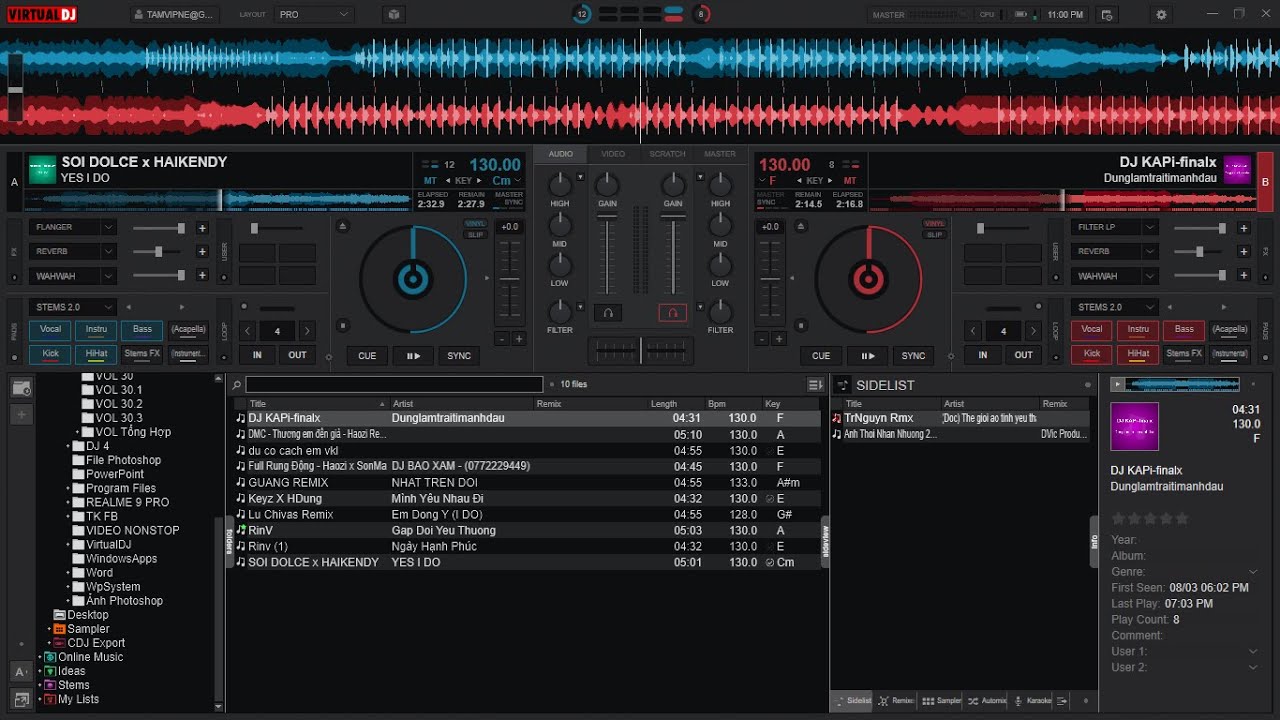This screenshot has height=720, width=1280.
Task: Open the STEMS 2.0 pads dropdown on deck B
Action: click(1115, 307)
